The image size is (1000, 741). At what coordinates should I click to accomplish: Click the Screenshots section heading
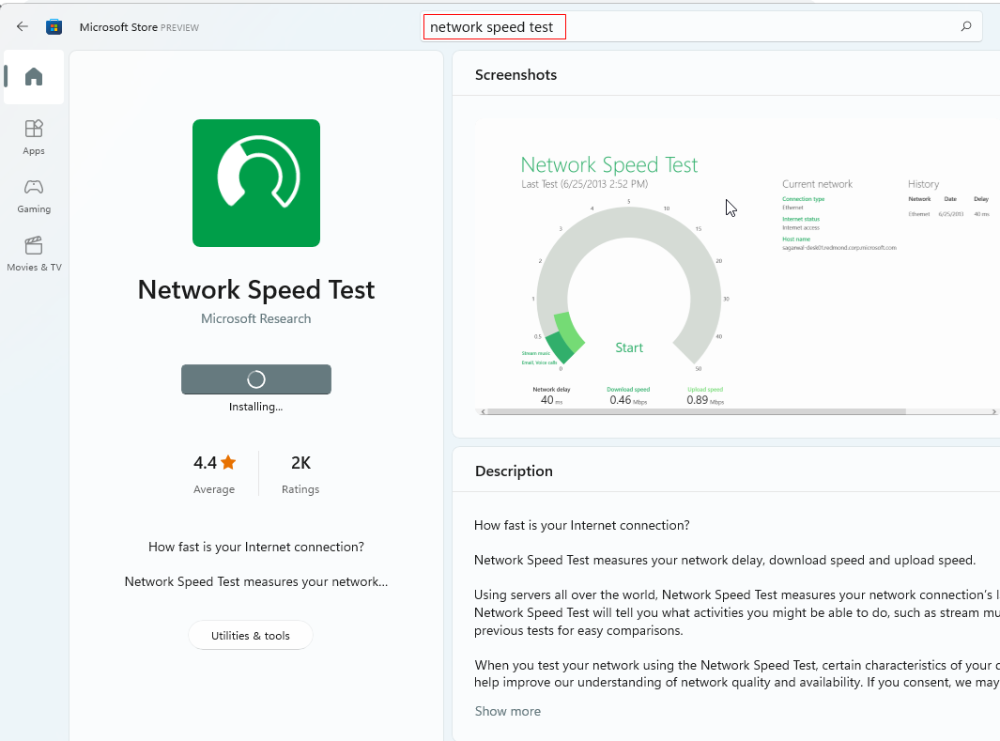[x=516, y=75]
